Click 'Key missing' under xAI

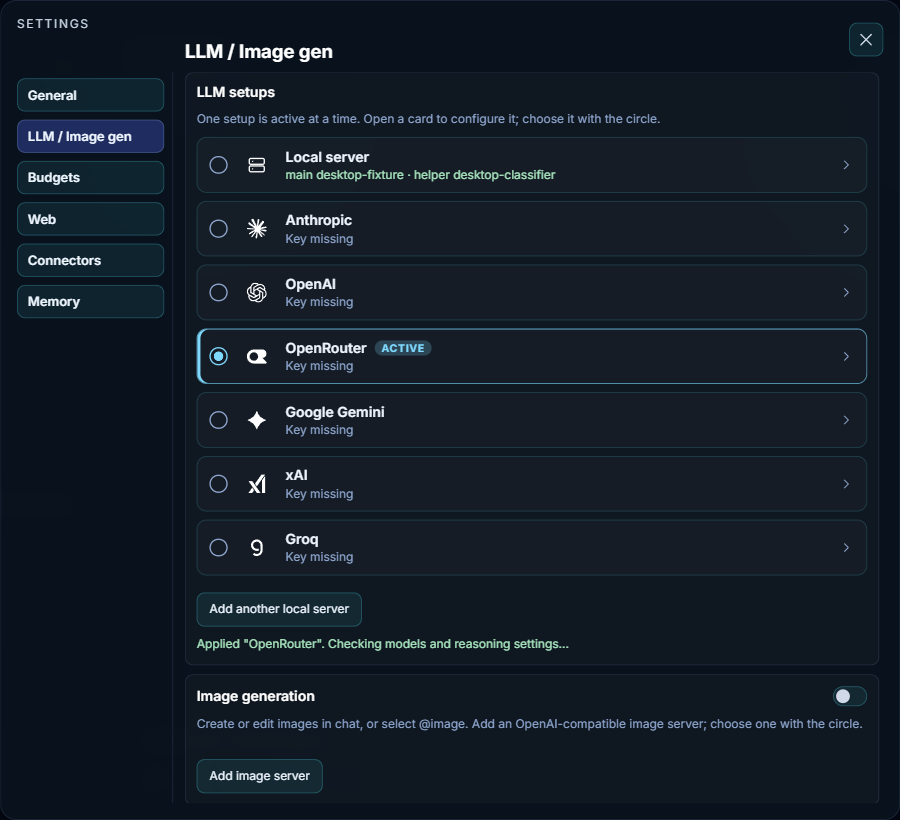click(319, 493)
